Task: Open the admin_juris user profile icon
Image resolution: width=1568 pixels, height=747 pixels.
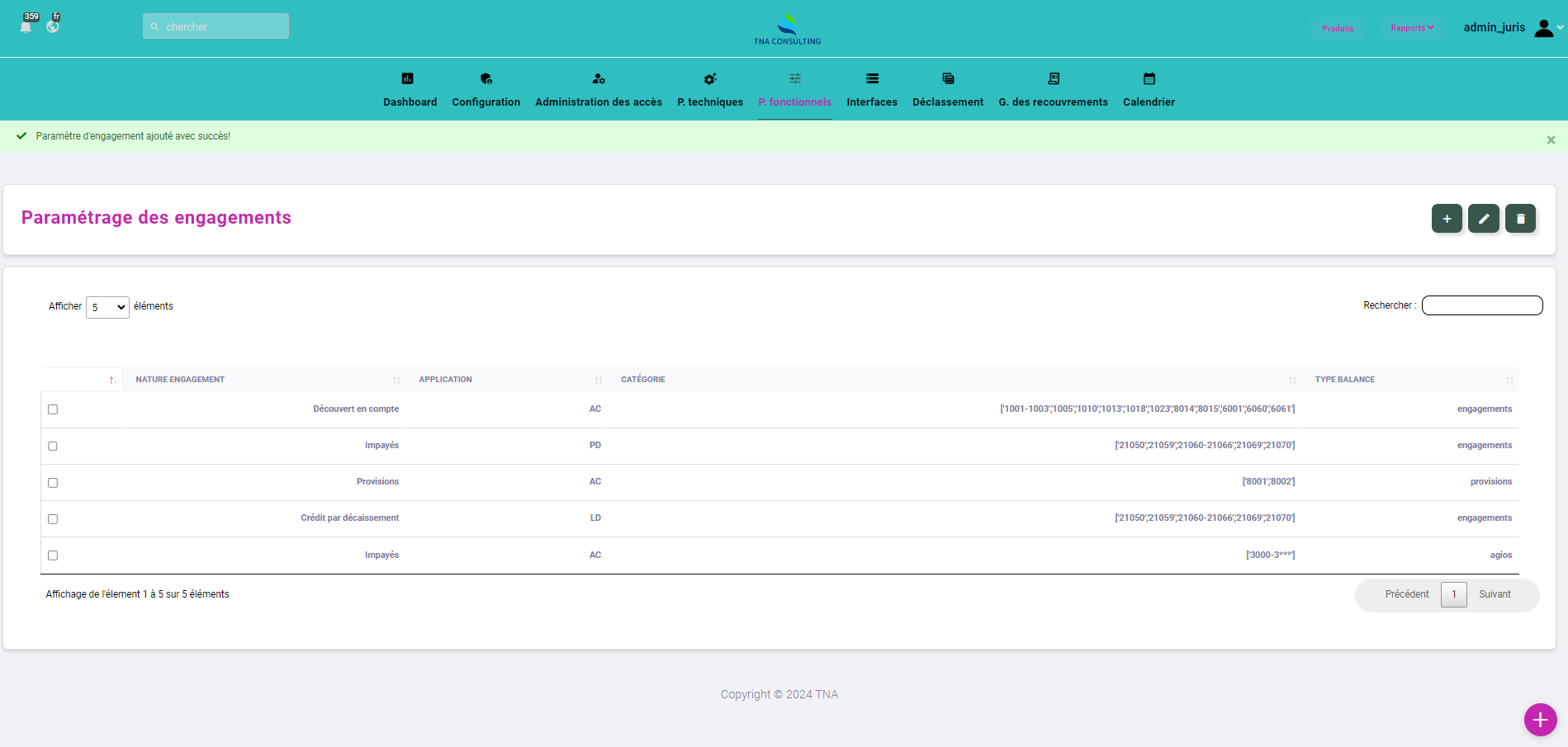Action: [x=1543, y=28]
